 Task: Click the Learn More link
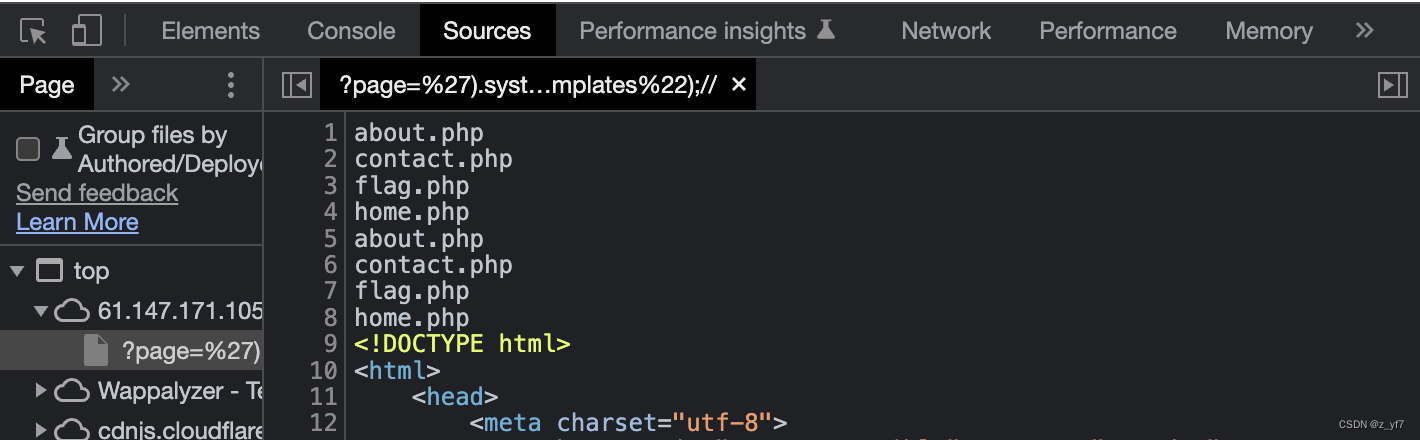pos(77,222)
